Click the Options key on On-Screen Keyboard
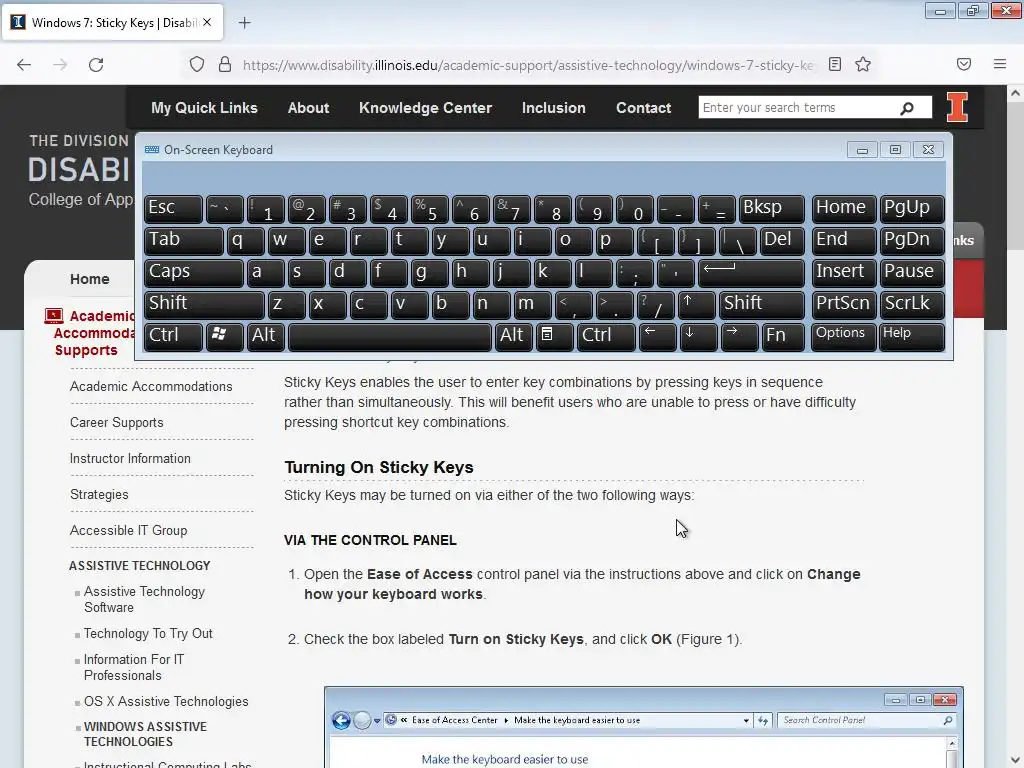The height and width of the screenshot is (768, 1024). click(x=843, y=336)
